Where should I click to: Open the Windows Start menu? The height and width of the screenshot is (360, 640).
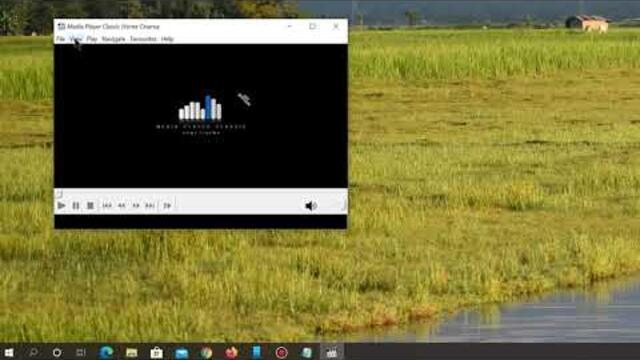(9, 352)
